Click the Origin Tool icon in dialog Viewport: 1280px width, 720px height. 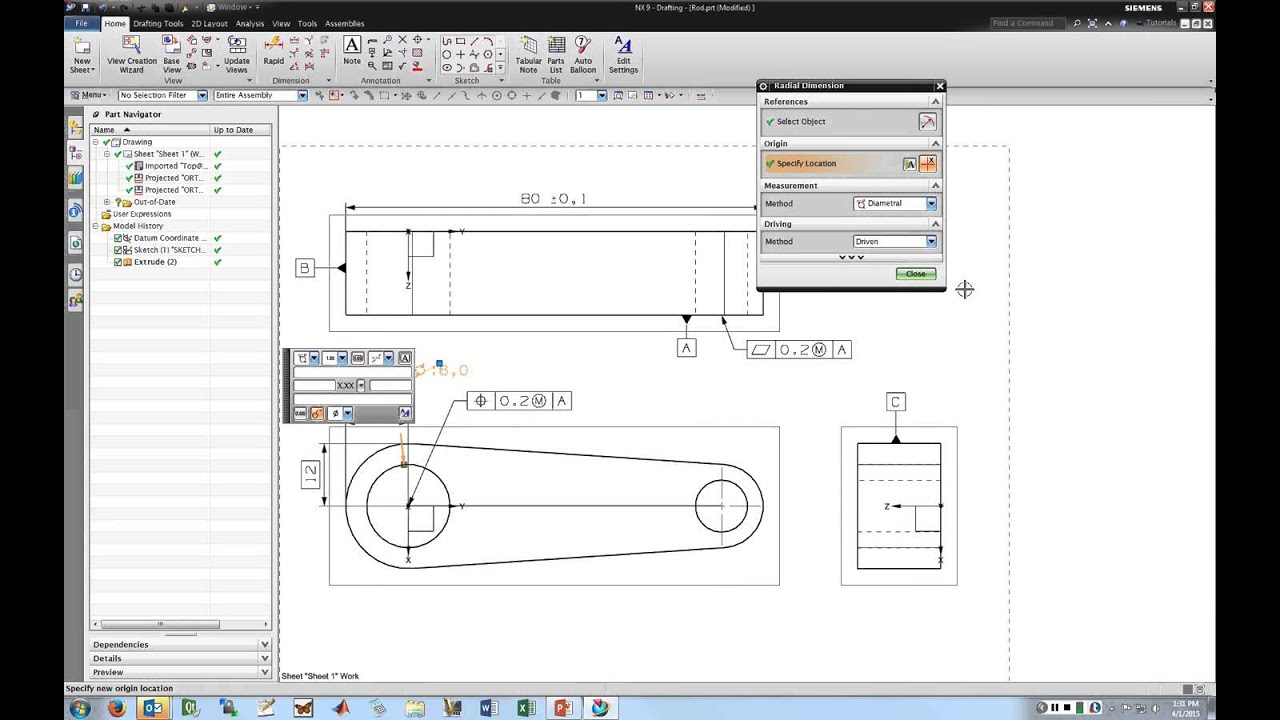point(910,163)
